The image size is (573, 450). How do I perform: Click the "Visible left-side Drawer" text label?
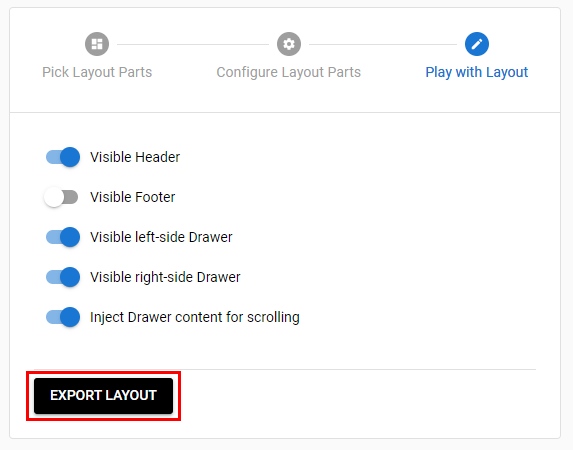161,237
